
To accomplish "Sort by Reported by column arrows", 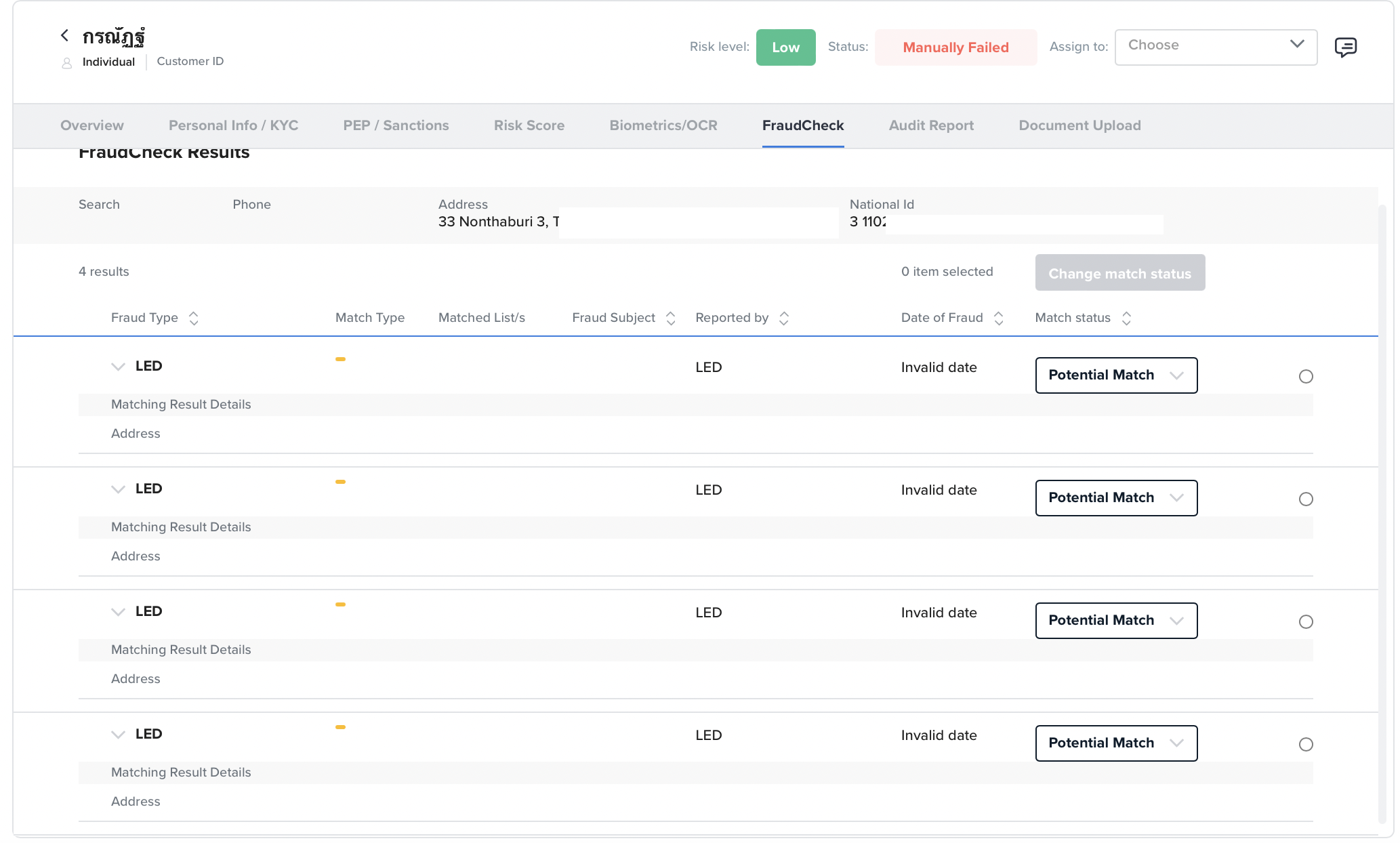I will pyautogui.click(x=784, y=318).
